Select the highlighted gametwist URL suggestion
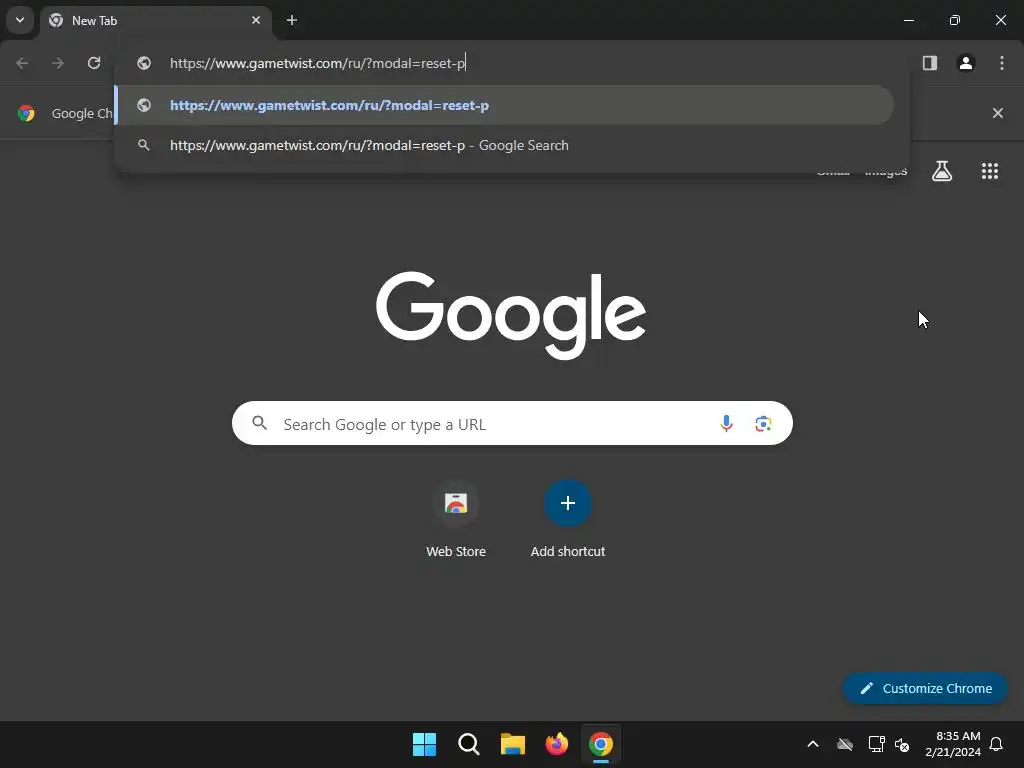Image resolution: width=1024 pixels, height=768 pixels. [x=504, y=105]
